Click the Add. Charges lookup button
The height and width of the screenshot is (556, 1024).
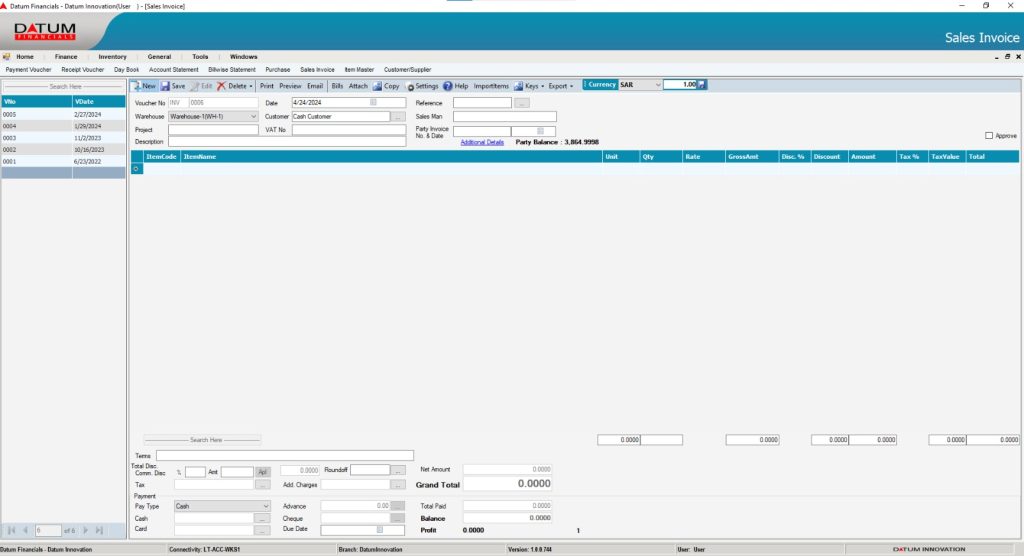[397, 485]
